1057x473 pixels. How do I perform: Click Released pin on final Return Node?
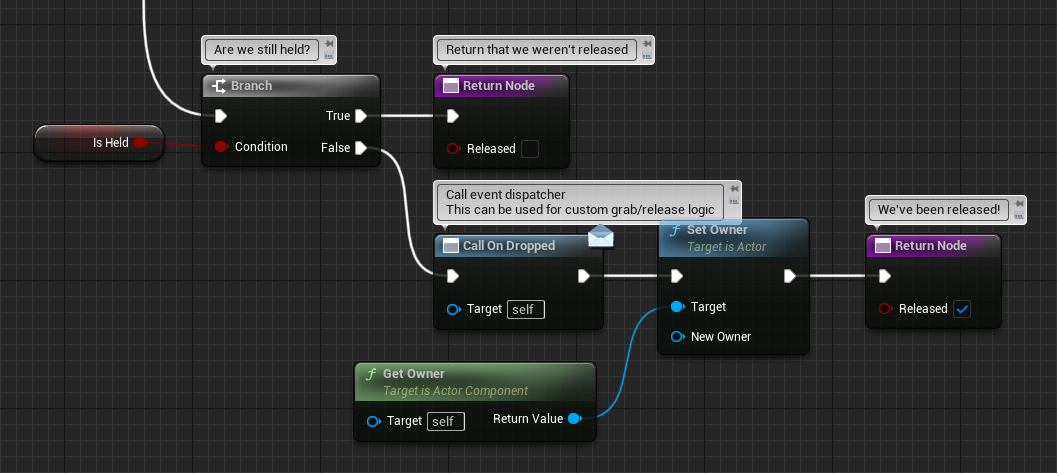point(886,308)
